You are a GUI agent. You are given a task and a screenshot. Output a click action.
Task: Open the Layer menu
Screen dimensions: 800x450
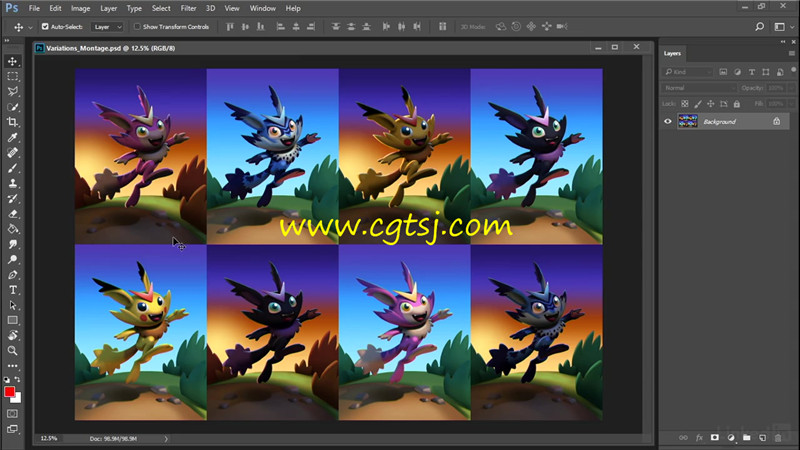[x=108, y=8]
